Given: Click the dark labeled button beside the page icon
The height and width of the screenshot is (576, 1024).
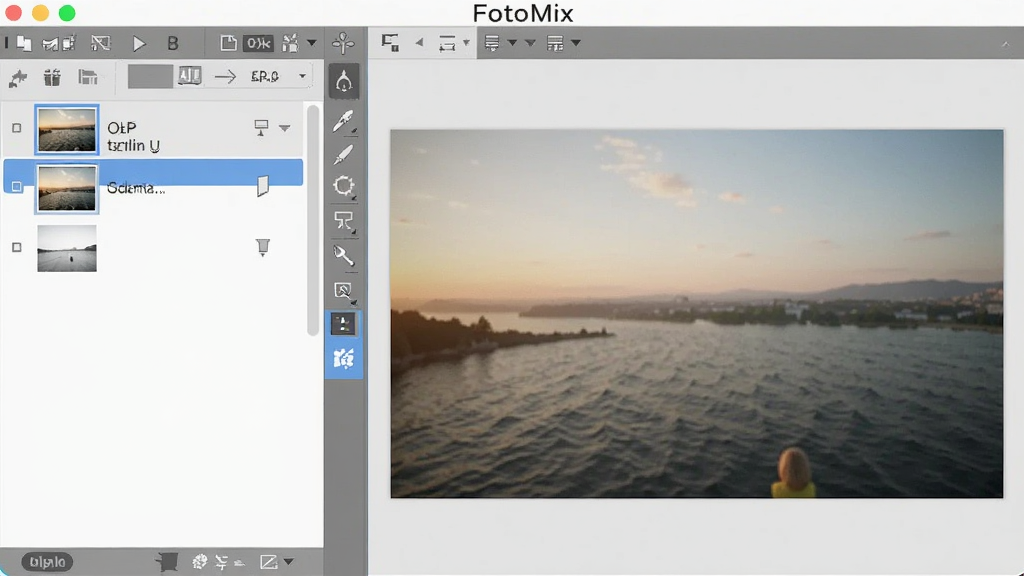Looking at the screenshot, I should (259, 43).
